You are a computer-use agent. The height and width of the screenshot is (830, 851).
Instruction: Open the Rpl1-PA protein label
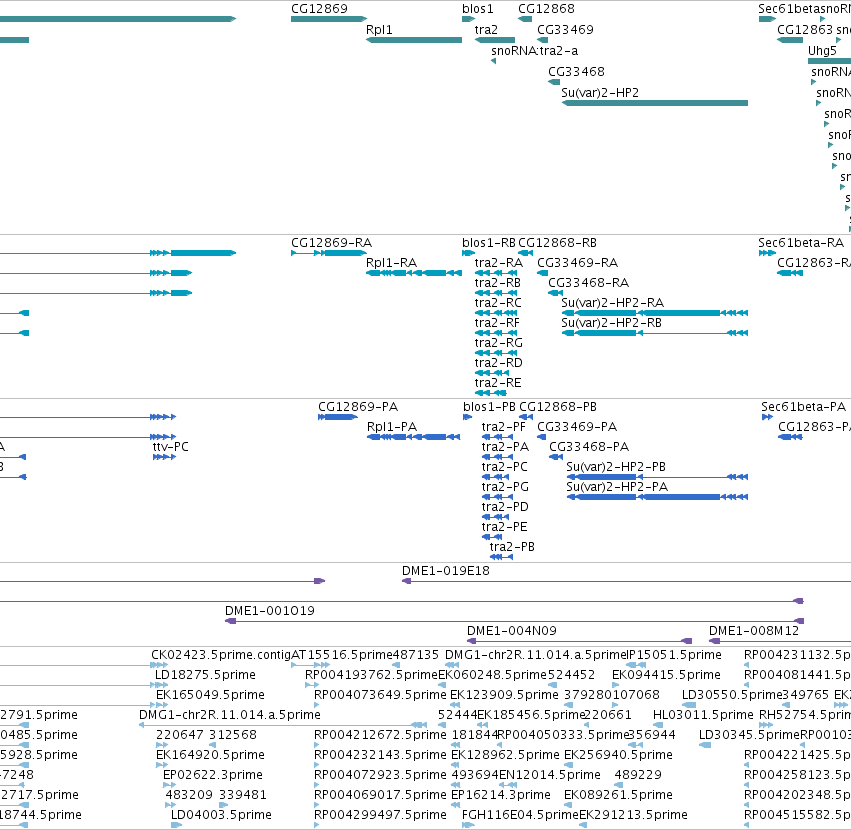(392, 427)
